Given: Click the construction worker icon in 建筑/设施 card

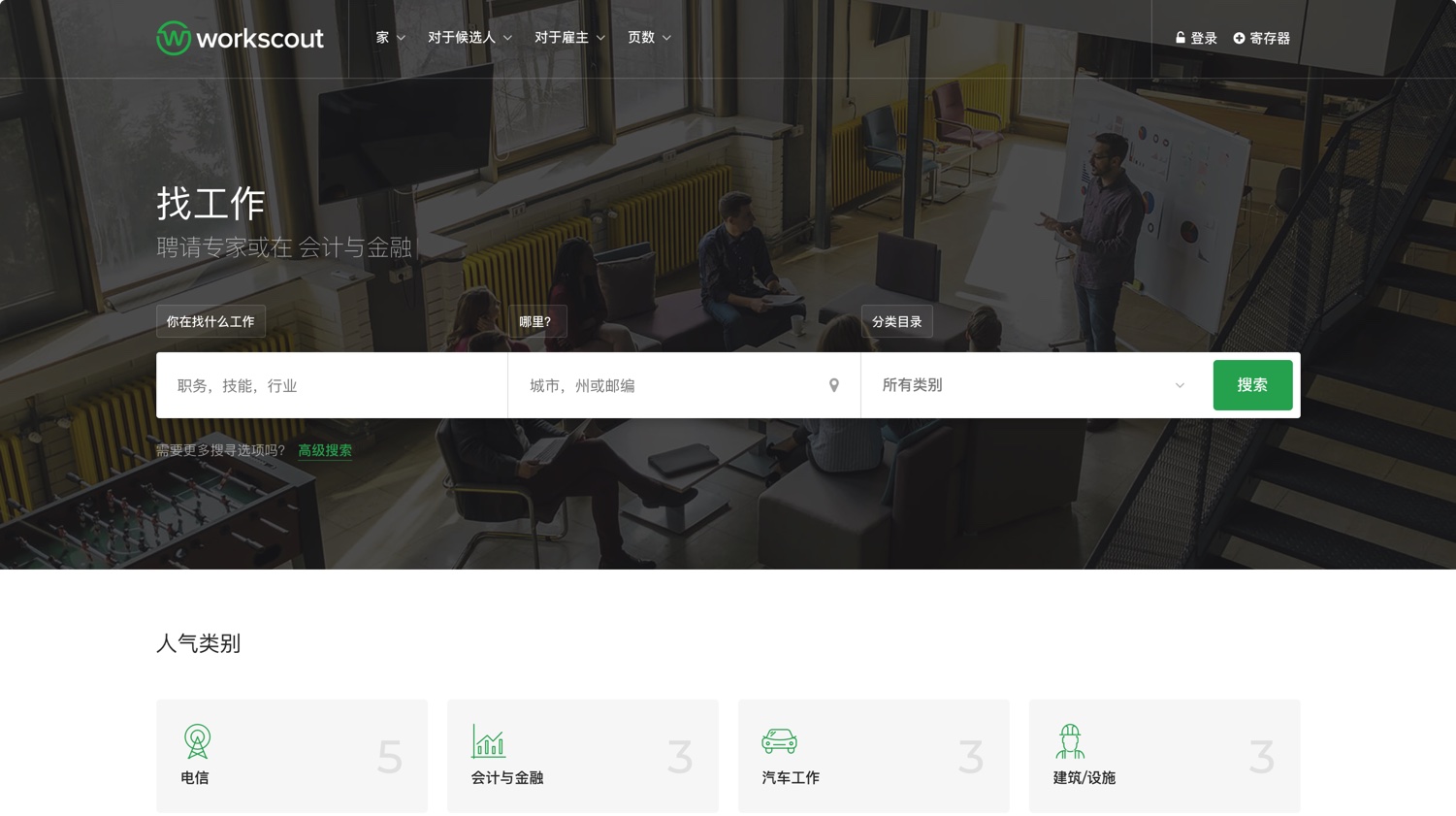Looking at the screenshot, I should click(1070, 741).
